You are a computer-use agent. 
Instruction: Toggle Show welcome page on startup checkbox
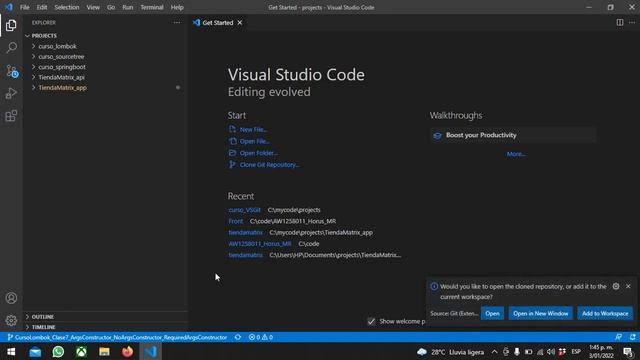pos(371,321)
